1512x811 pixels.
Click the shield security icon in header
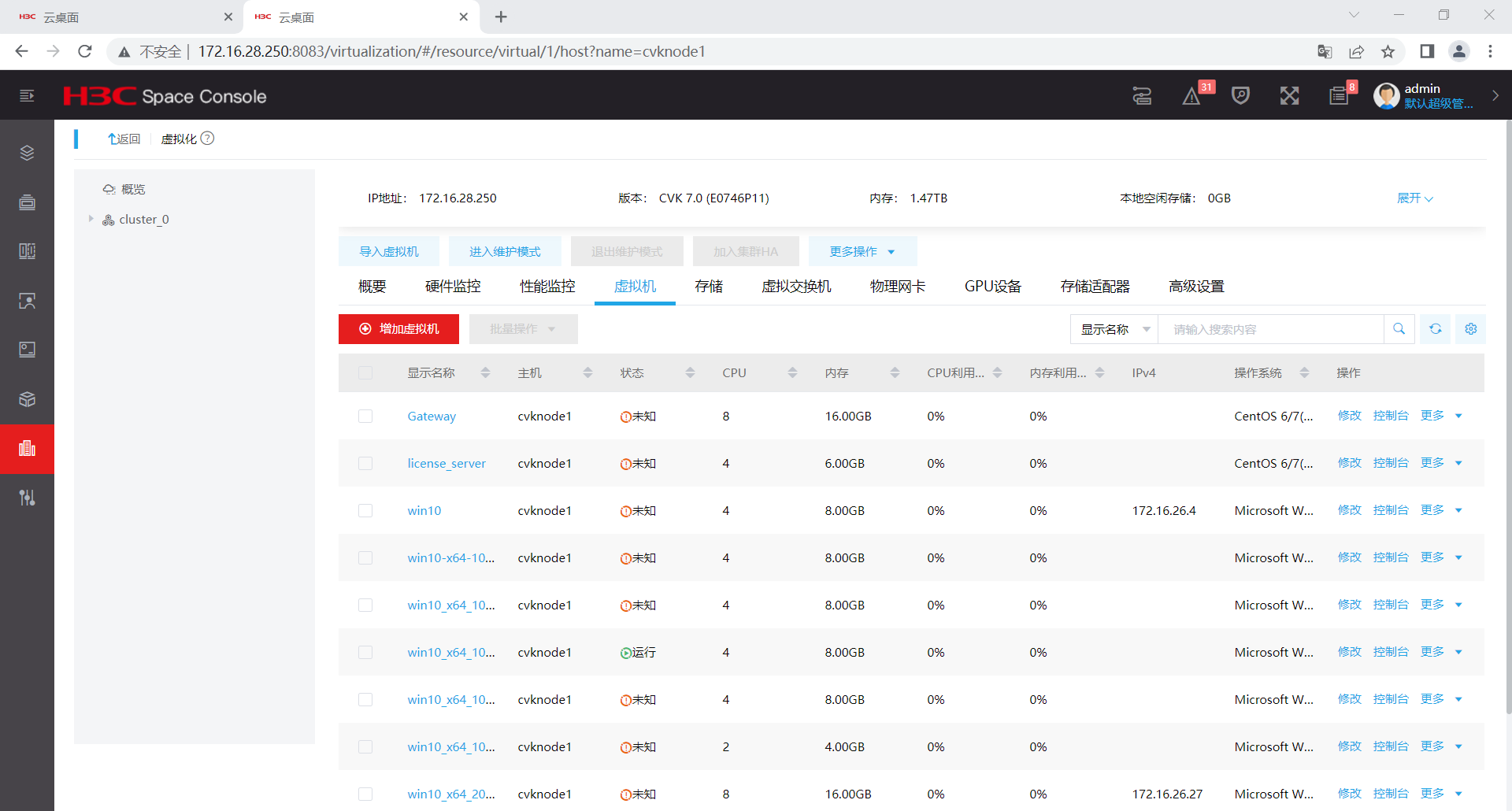pos(1240,96)
